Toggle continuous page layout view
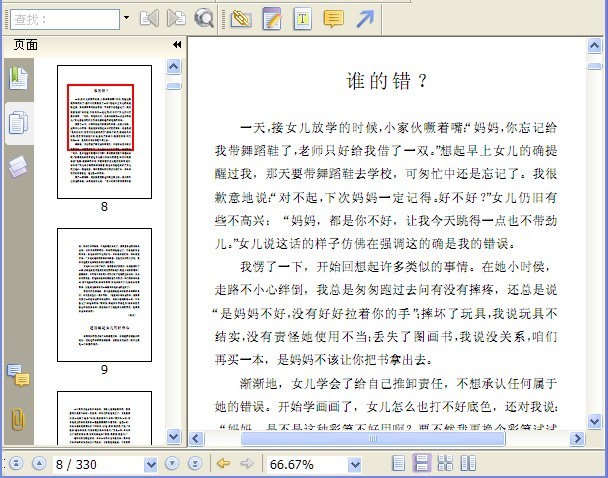The height and width of the screenshot is (478, 608). coord(421,463)
